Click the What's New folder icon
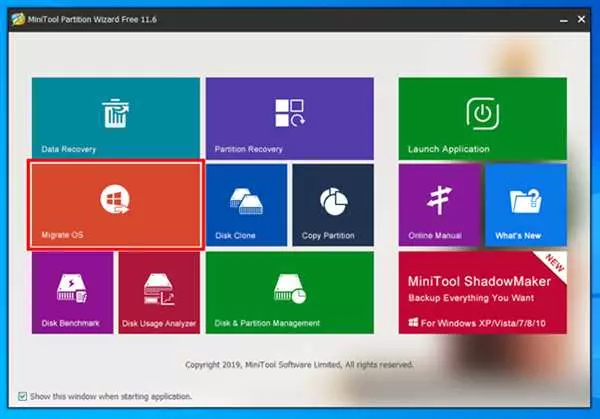Screen dimensions: 600x419 click(526, 201)
